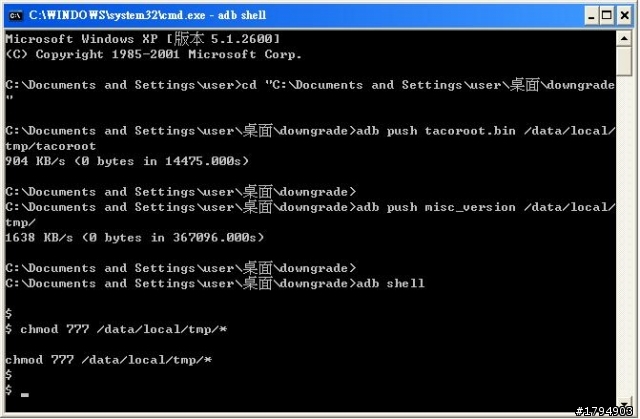The height and width of the screenshot is (419, 640).
Task: Click the "adb shell" command text
Action: [x=391, y=284]
